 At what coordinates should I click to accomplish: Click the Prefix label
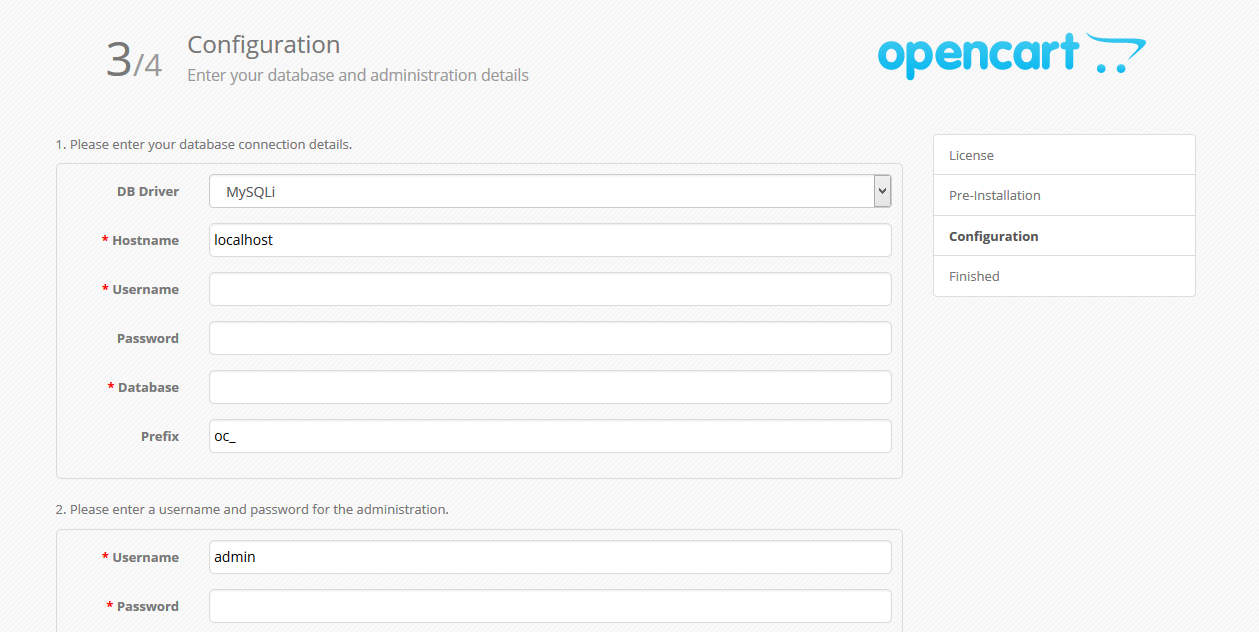pos(160,436)
